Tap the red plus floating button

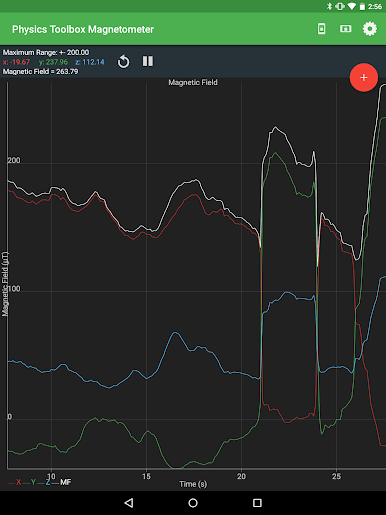[364, 77]
